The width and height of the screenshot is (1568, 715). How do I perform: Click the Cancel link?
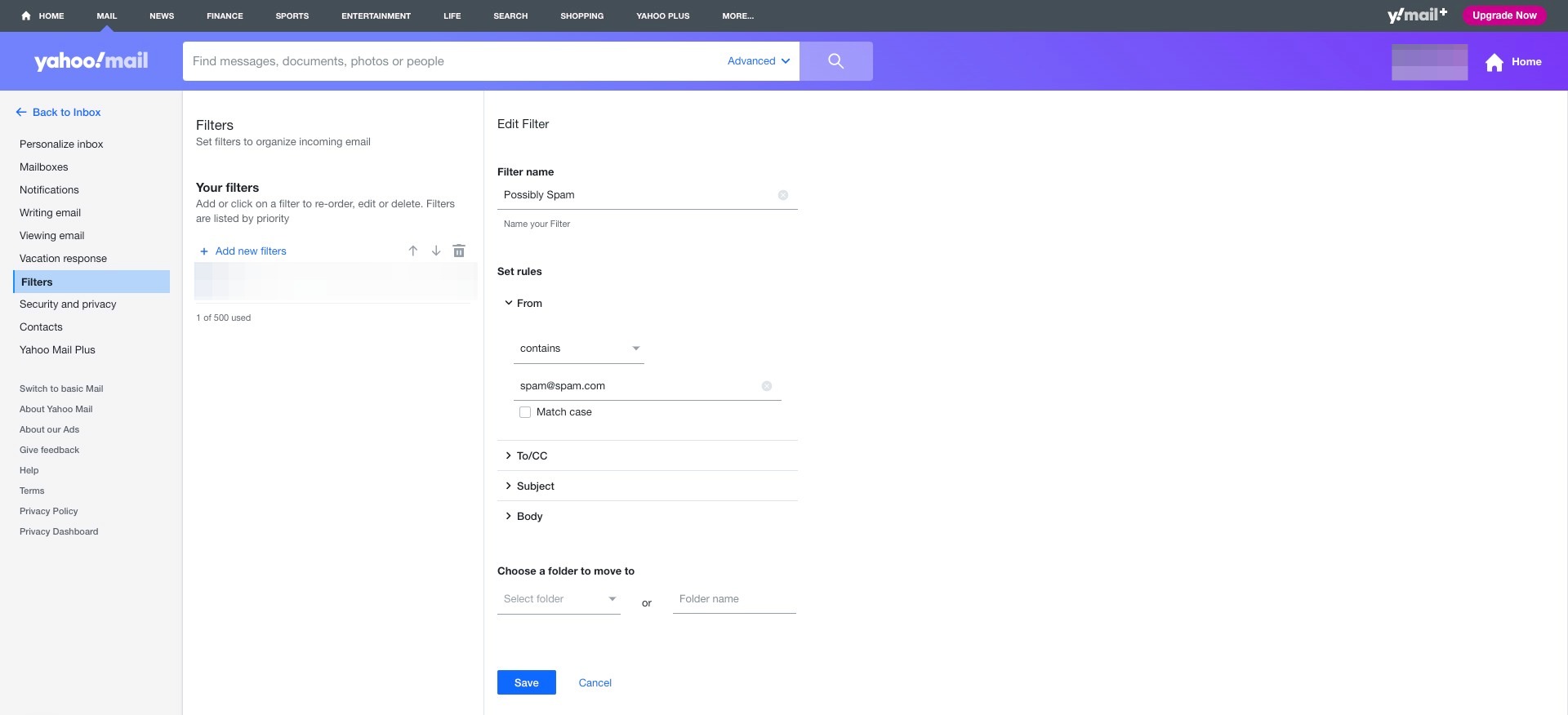(x=595, y=682)
